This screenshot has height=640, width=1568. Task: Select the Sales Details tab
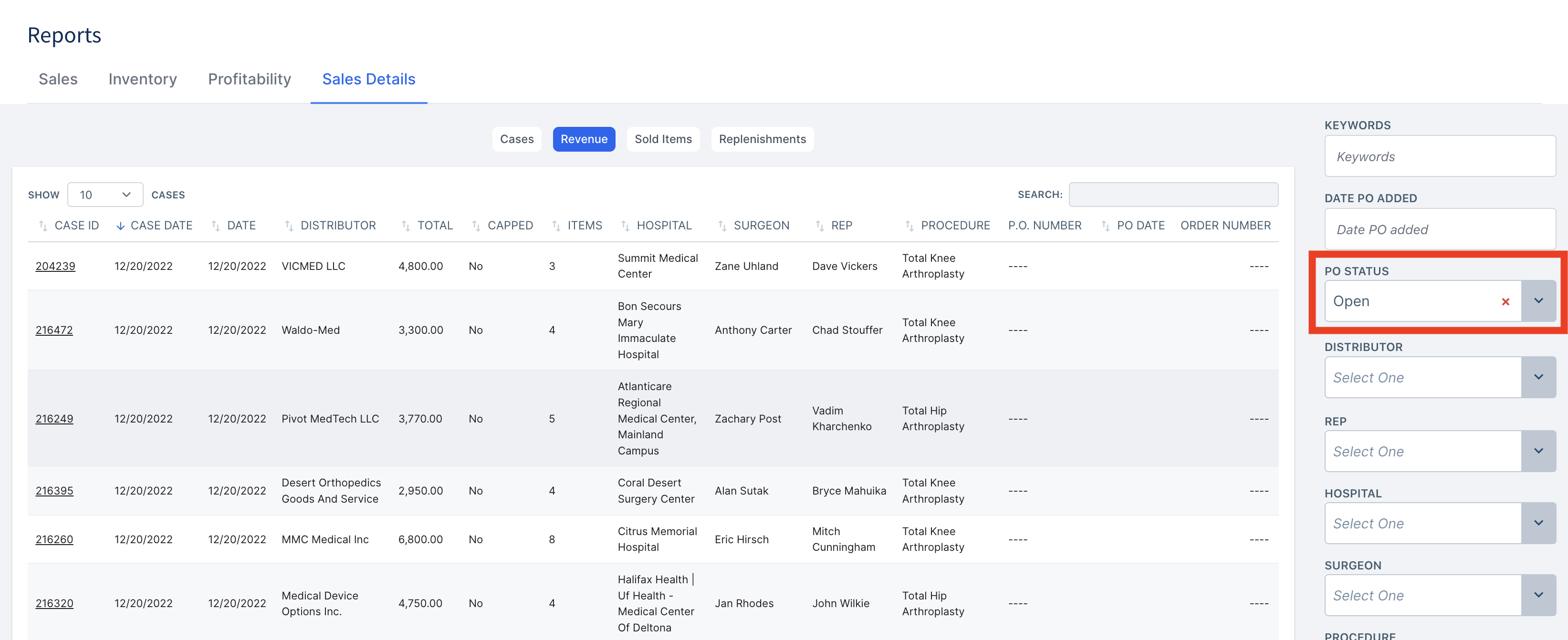tap(369, 79)
